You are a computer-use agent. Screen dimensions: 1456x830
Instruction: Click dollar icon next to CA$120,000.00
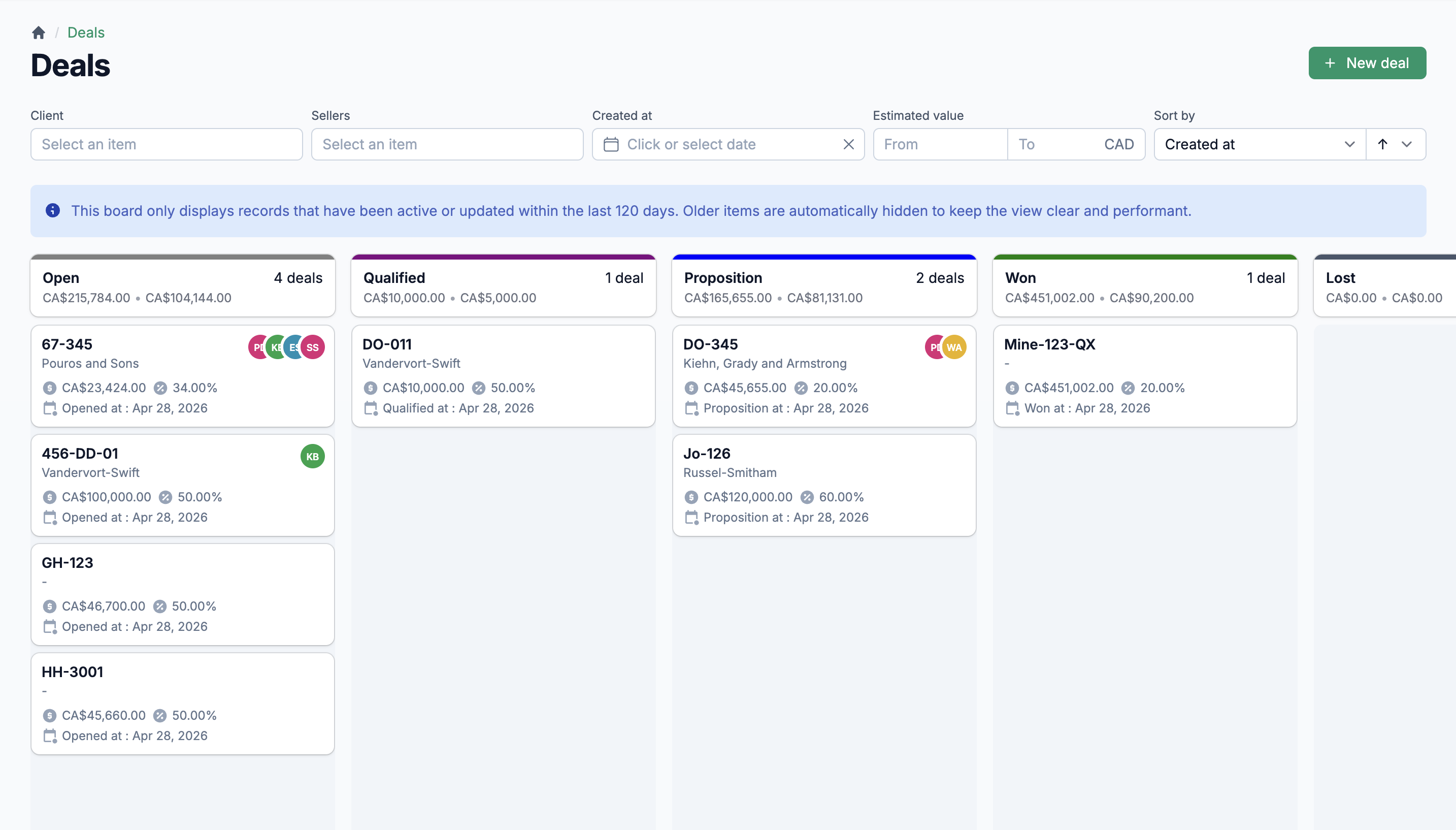pyautogui.click(x=691, y=497)
